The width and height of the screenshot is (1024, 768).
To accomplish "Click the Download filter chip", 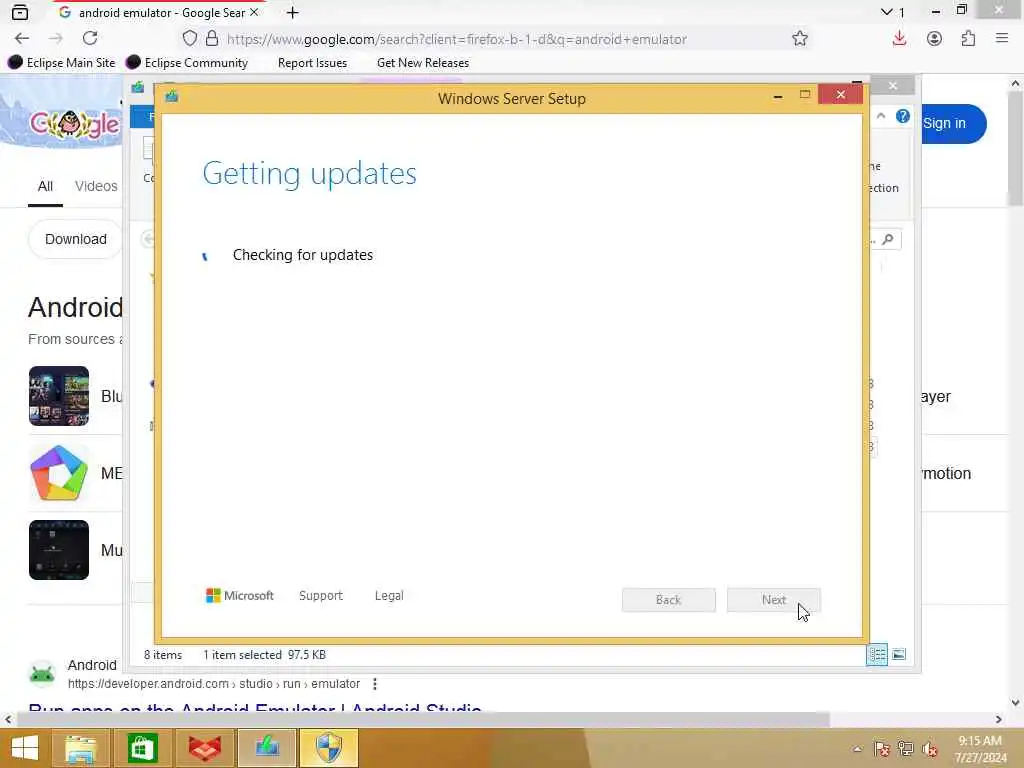I will (75, 239).
